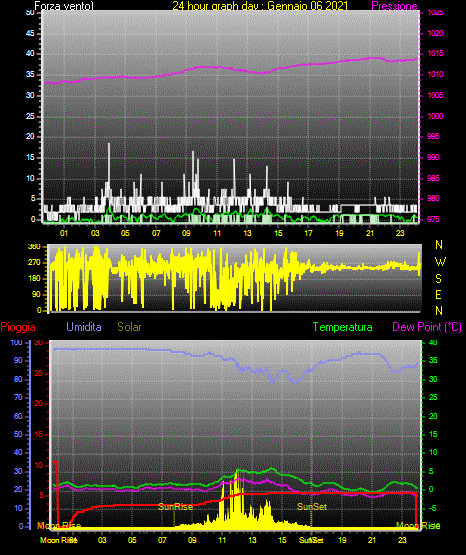The width and height of the screenshot is (466, 555).
Task: Click 980 on the pressure axis
Action: click(433, 198)
